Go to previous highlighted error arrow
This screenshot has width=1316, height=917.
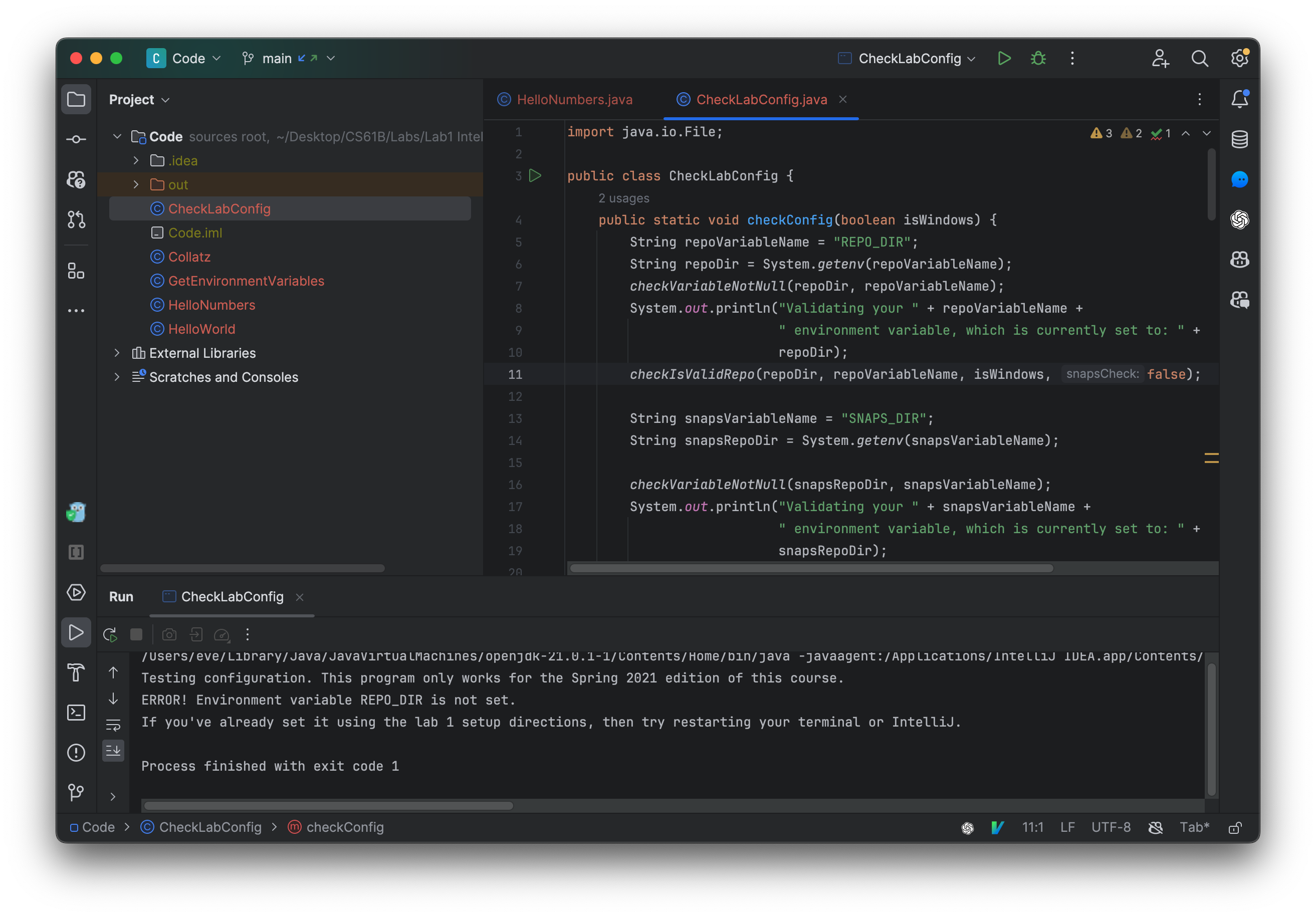1186,133
